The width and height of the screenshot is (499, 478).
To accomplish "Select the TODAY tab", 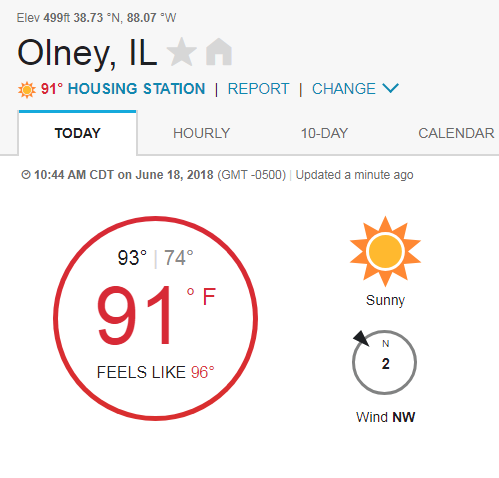I will click(x=77, y=133).
